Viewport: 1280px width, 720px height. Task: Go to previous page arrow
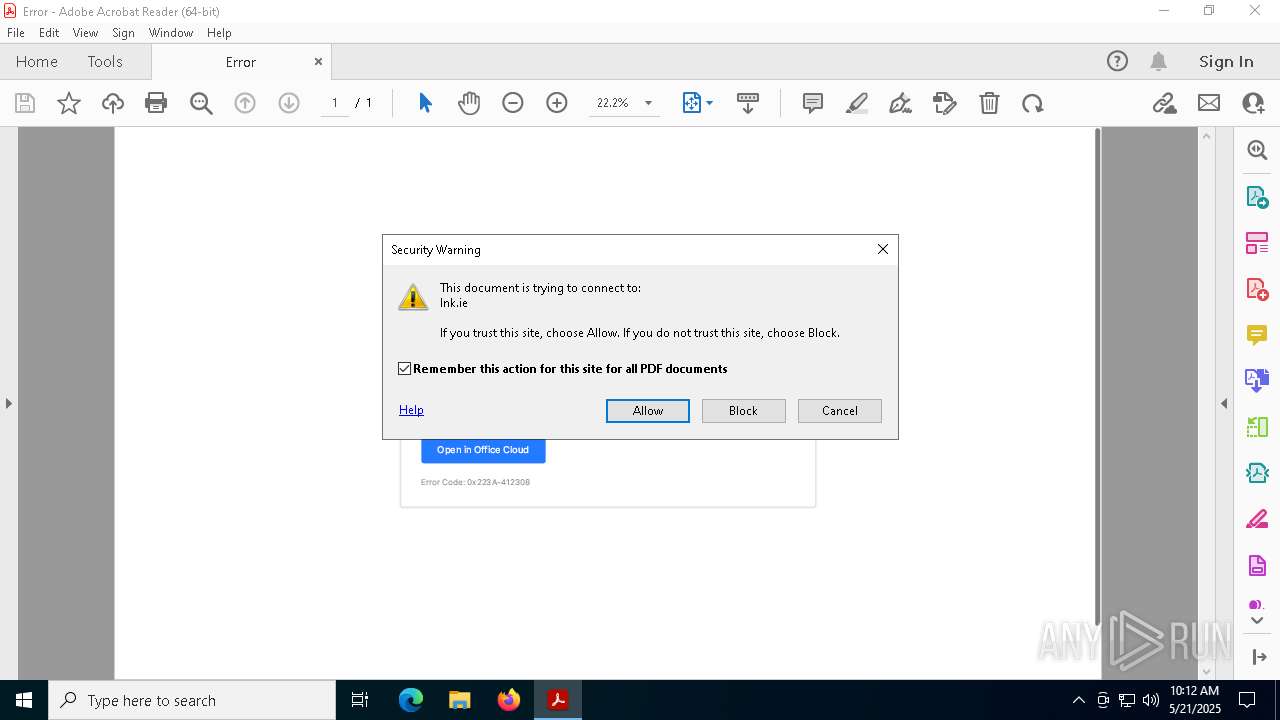(x=245, y=103)
